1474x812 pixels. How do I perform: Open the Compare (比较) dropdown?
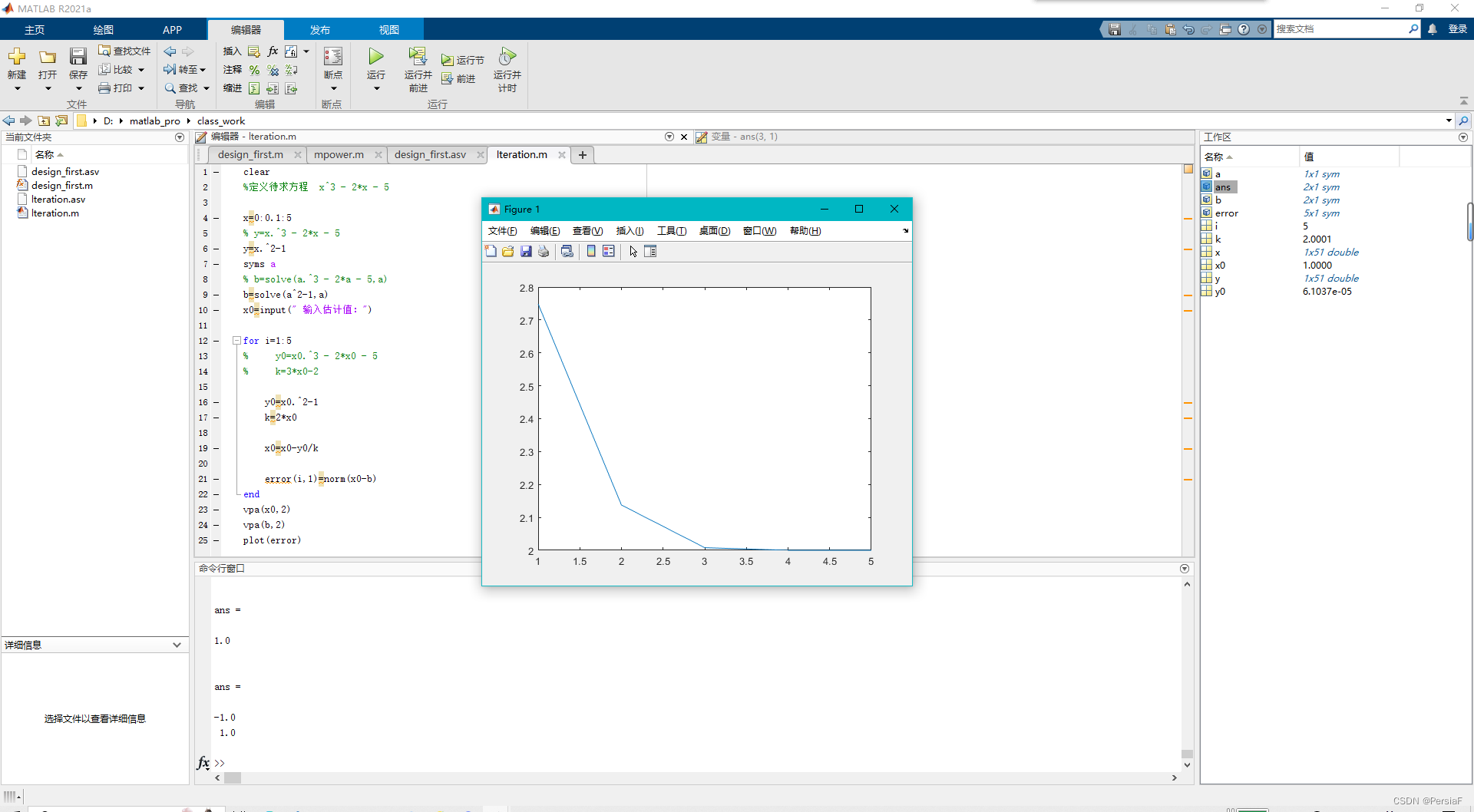[141, 70]
